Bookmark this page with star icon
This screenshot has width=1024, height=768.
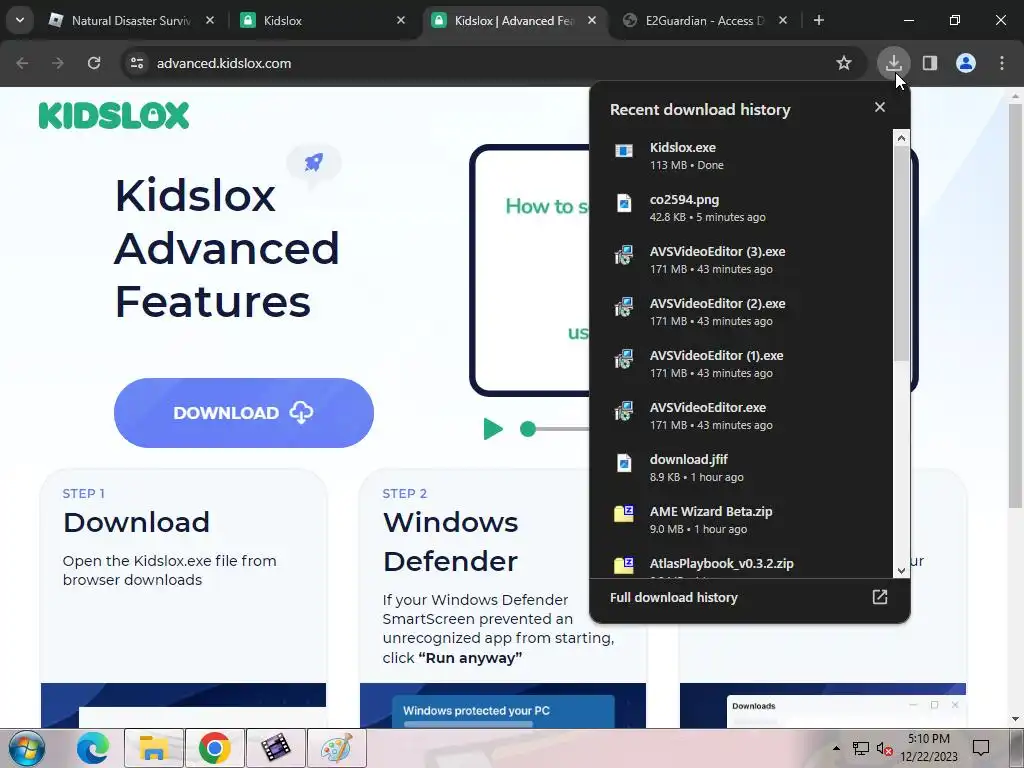(x=844, y=63)
